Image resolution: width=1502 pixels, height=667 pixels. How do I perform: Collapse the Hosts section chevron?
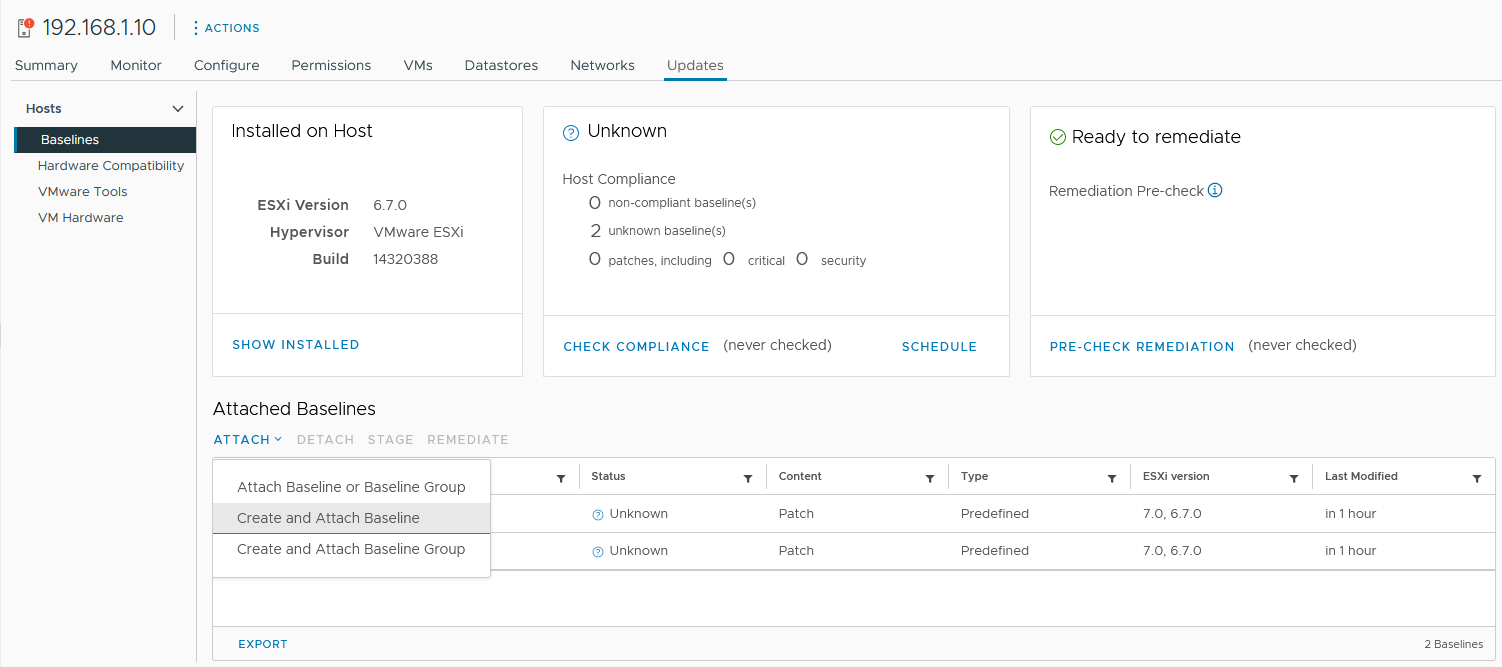(178, 109)
